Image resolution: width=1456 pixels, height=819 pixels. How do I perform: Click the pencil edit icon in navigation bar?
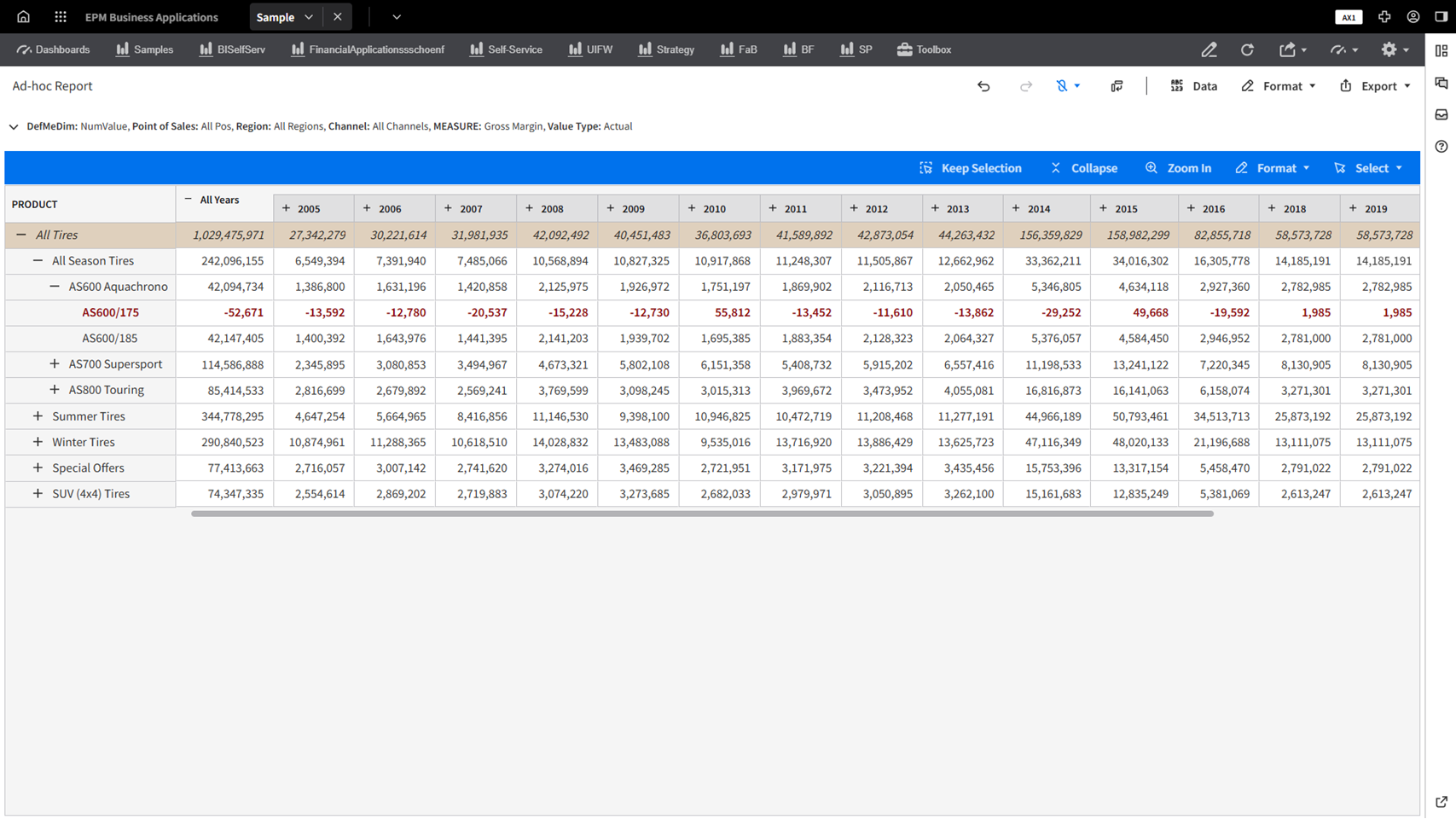tap(1209, 49)
